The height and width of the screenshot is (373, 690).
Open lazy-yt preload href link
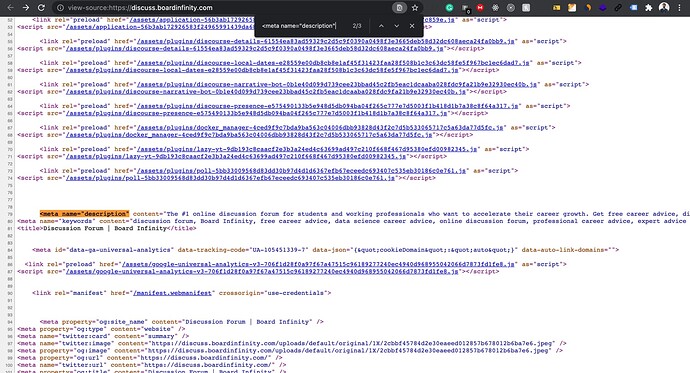(307, 149)
